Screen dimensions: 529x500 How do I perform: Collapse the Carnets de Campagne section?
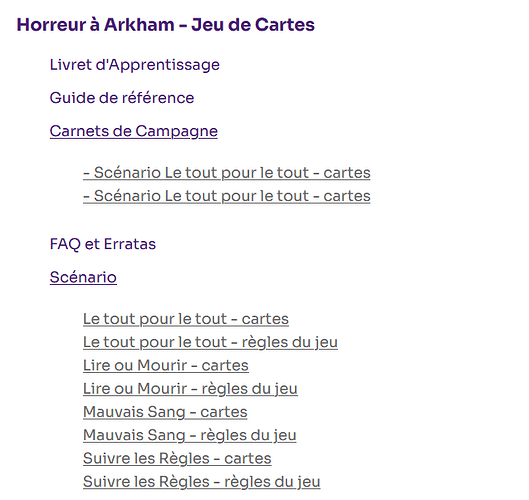(134, 131)
